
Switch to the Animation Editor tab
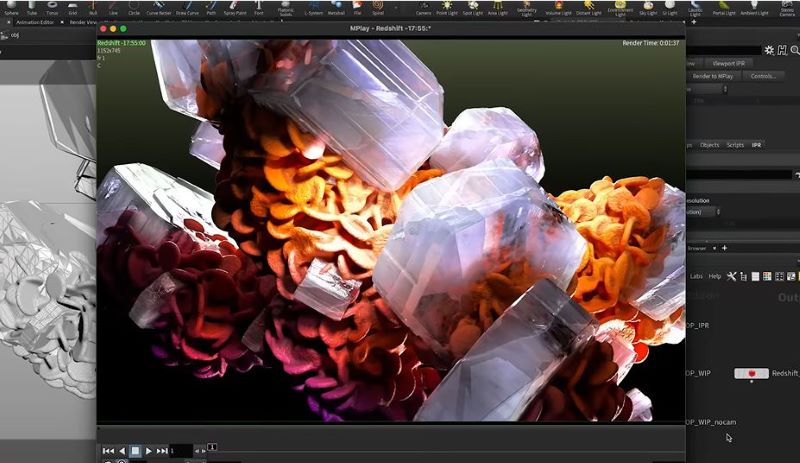[x=35, y=22]
